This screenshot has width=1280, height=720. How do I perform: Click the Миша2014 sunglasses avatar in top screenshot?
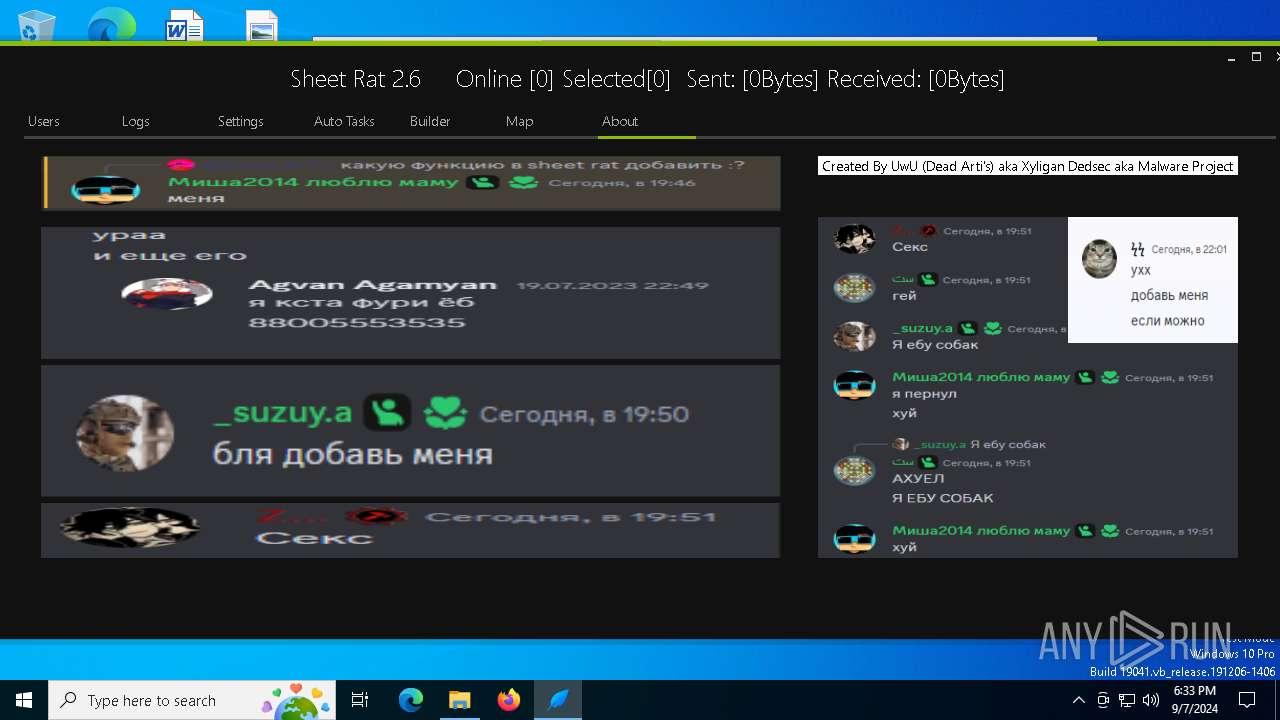(x=106, y=190)
